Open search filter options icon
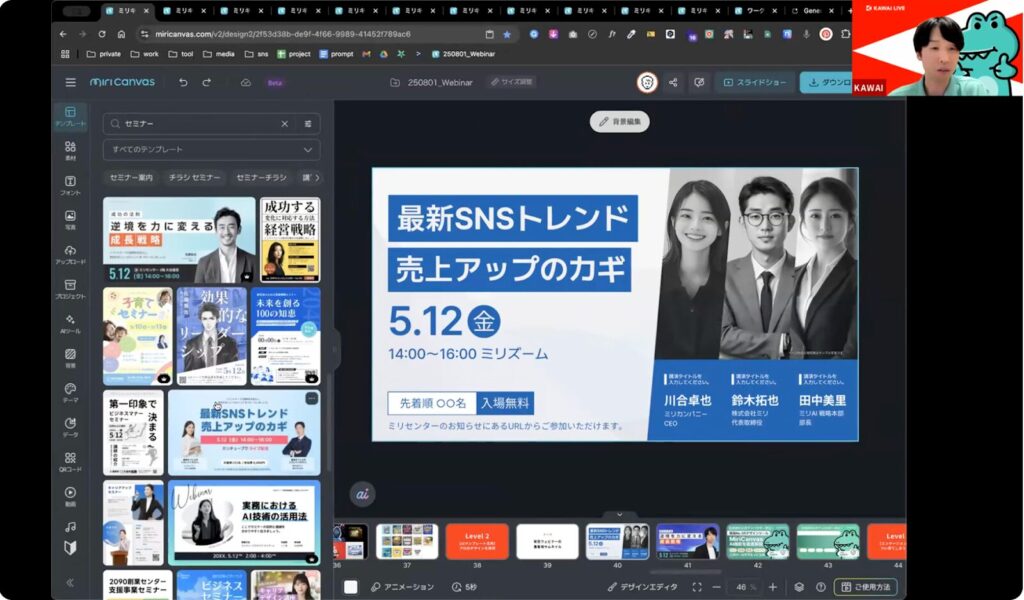The image size is (1024, 600). 308,124
